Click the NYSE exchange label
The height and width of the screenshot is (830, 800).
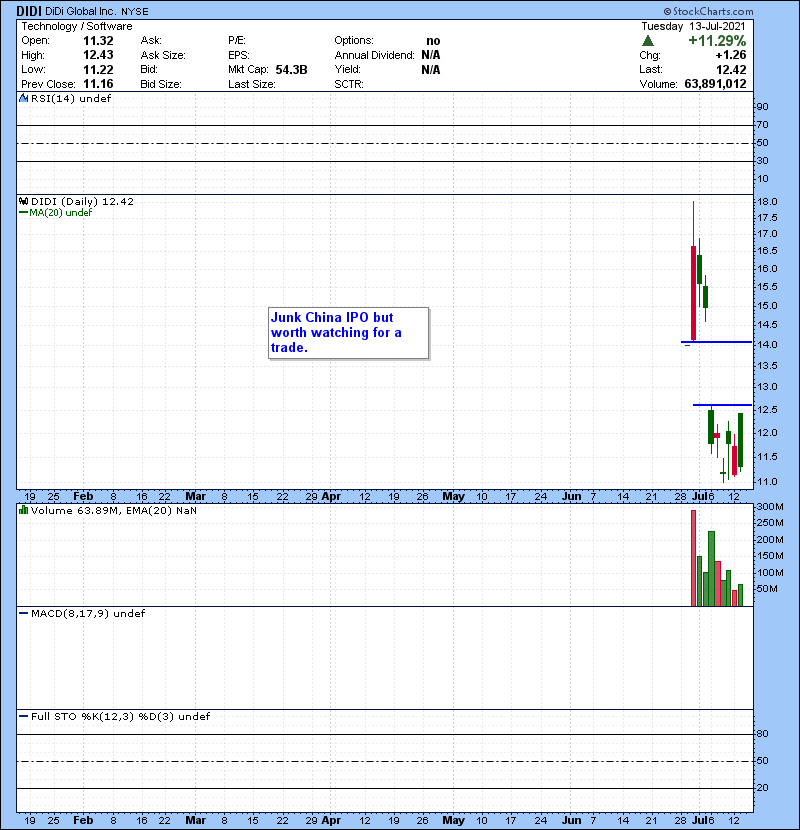pos(135,11)
